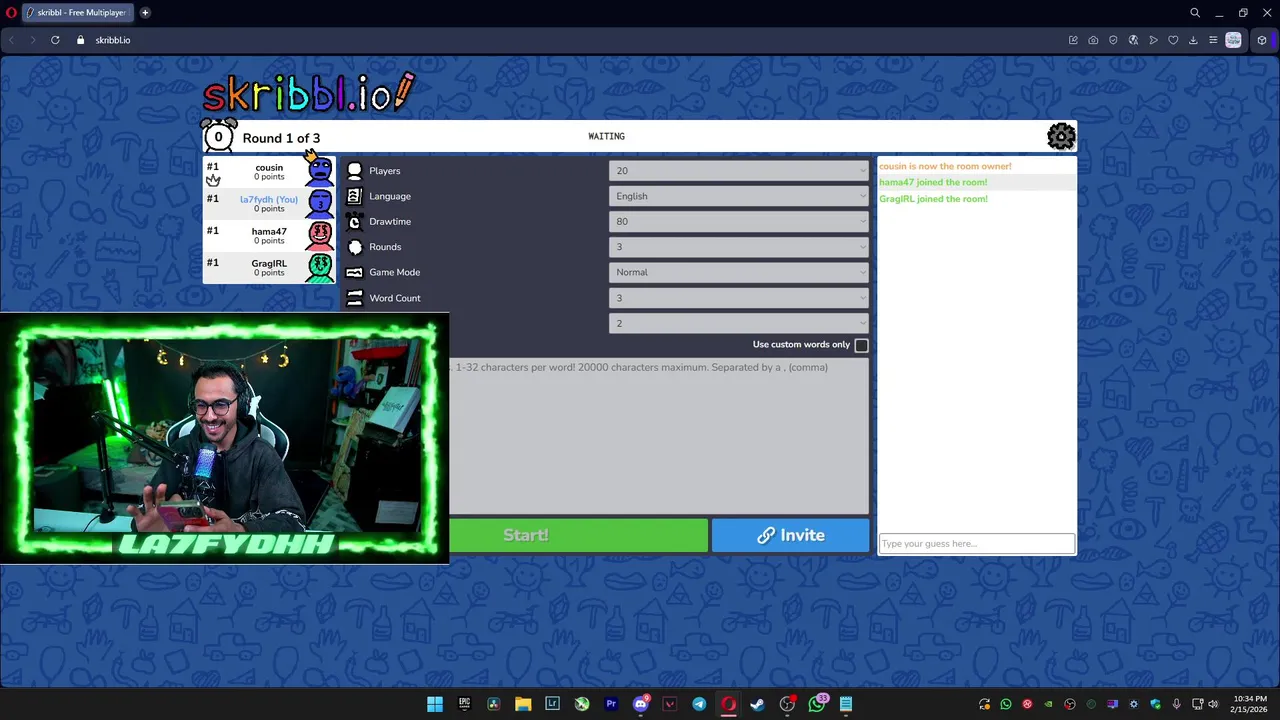Screen dimensions: 1280x720
Task: Expand the Word Count dropdown showing 3
Action: (x=739, y=298)
